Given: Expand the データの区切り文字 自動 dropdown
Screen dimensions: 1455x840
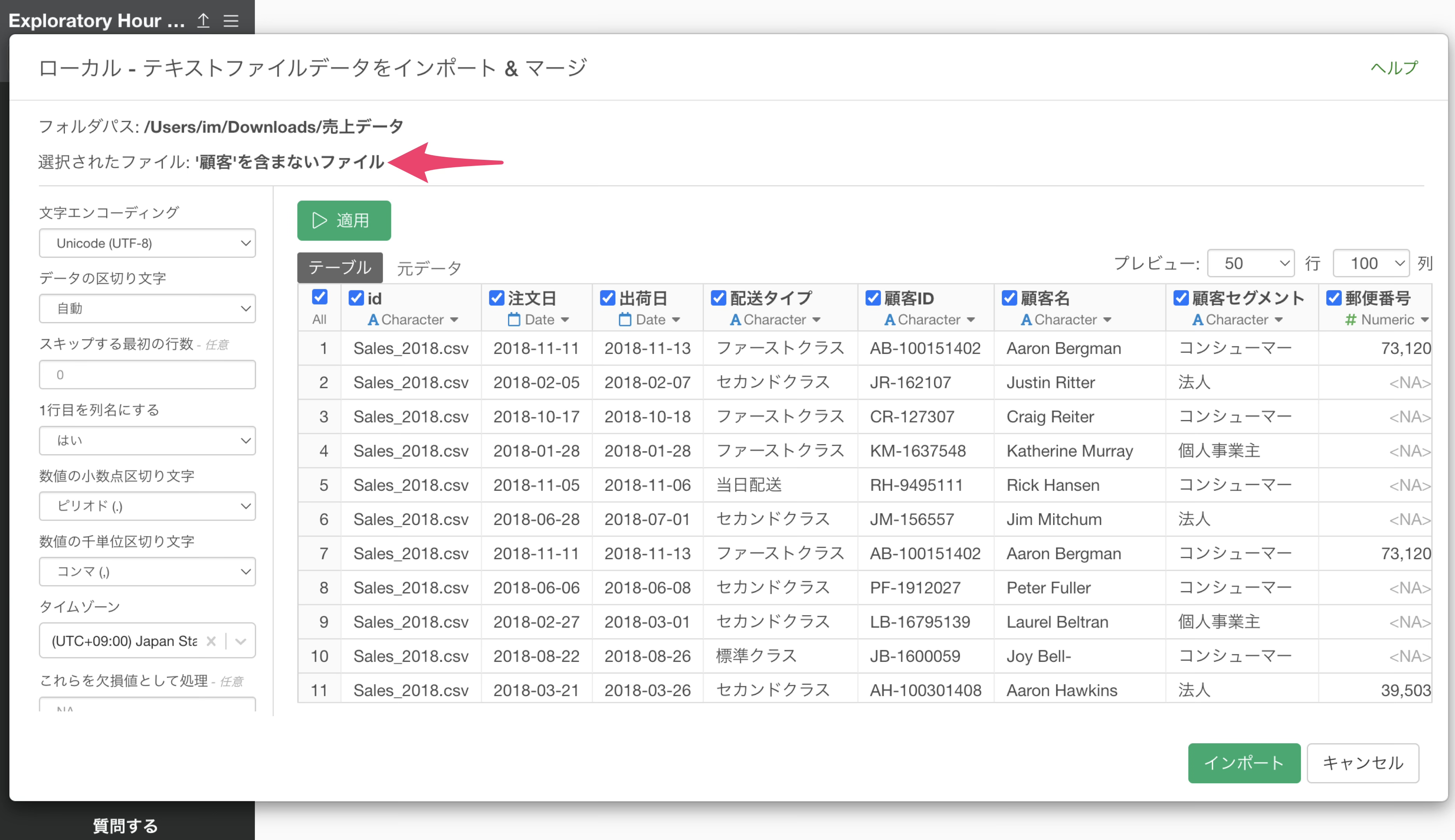Looking at the screenshot, I should pos(147,309).
